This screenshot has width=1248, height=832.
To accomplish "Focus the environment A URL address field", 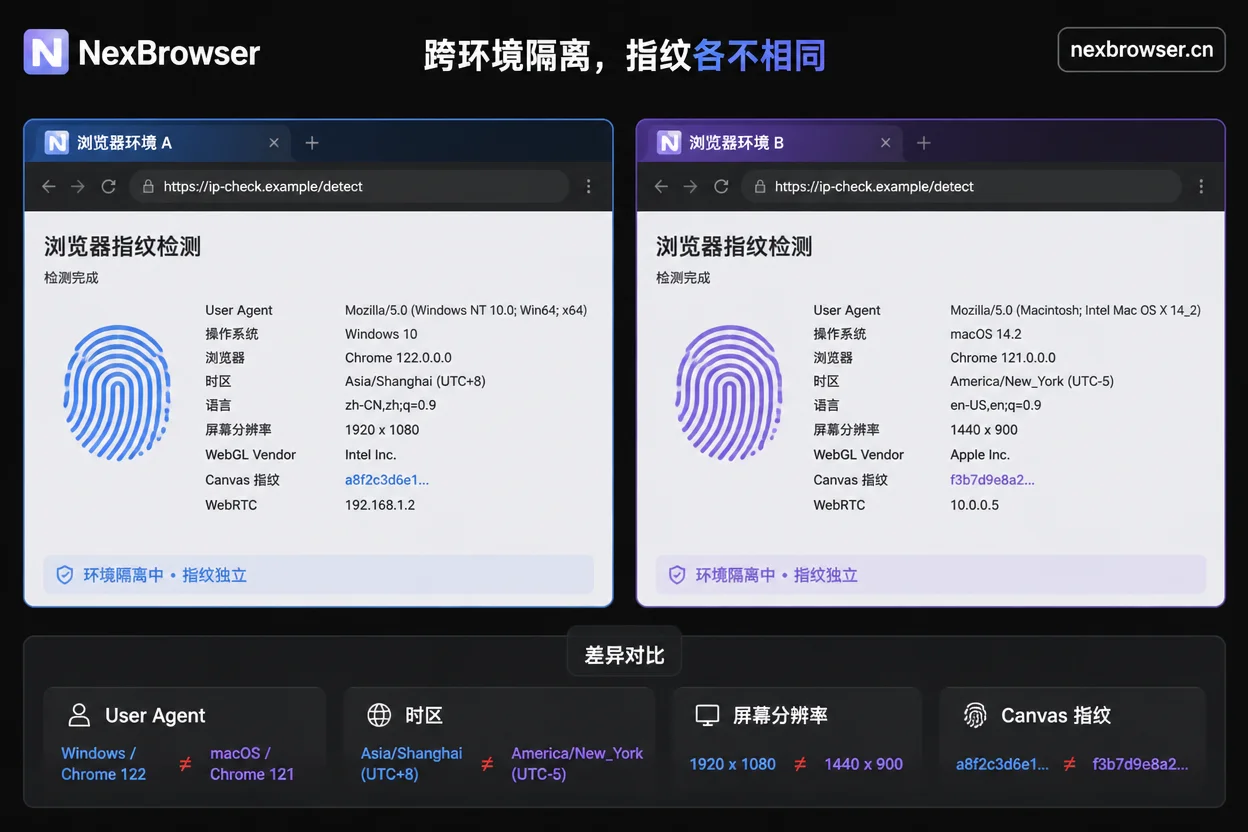I will tap(349, 186).
